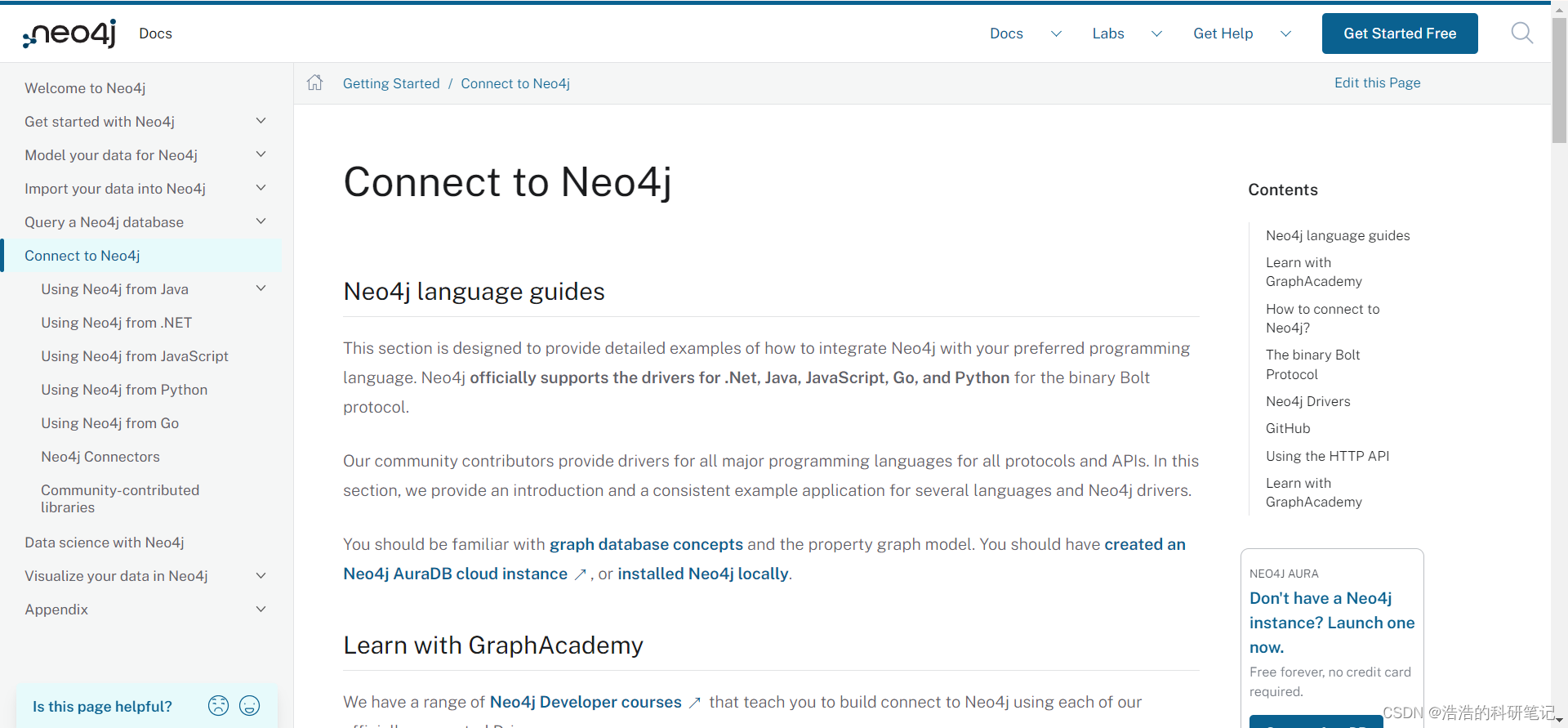The width and height of the screenshot is (1568, 728).
Task: Open Getting Started breadcrumb link
Action: [391, 83]
